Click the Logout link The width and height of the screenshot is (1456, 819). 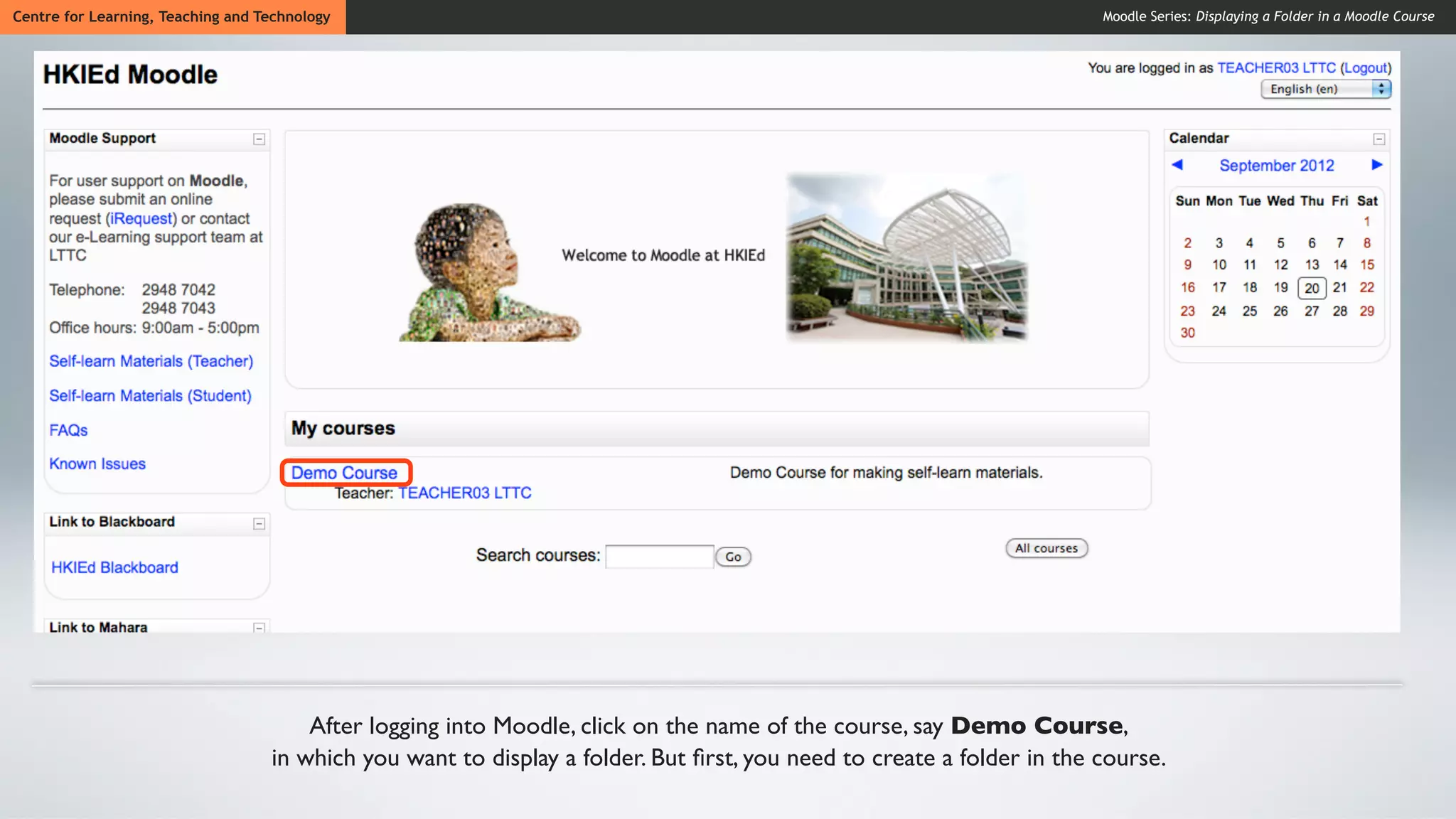click(x=1366, y=68)
